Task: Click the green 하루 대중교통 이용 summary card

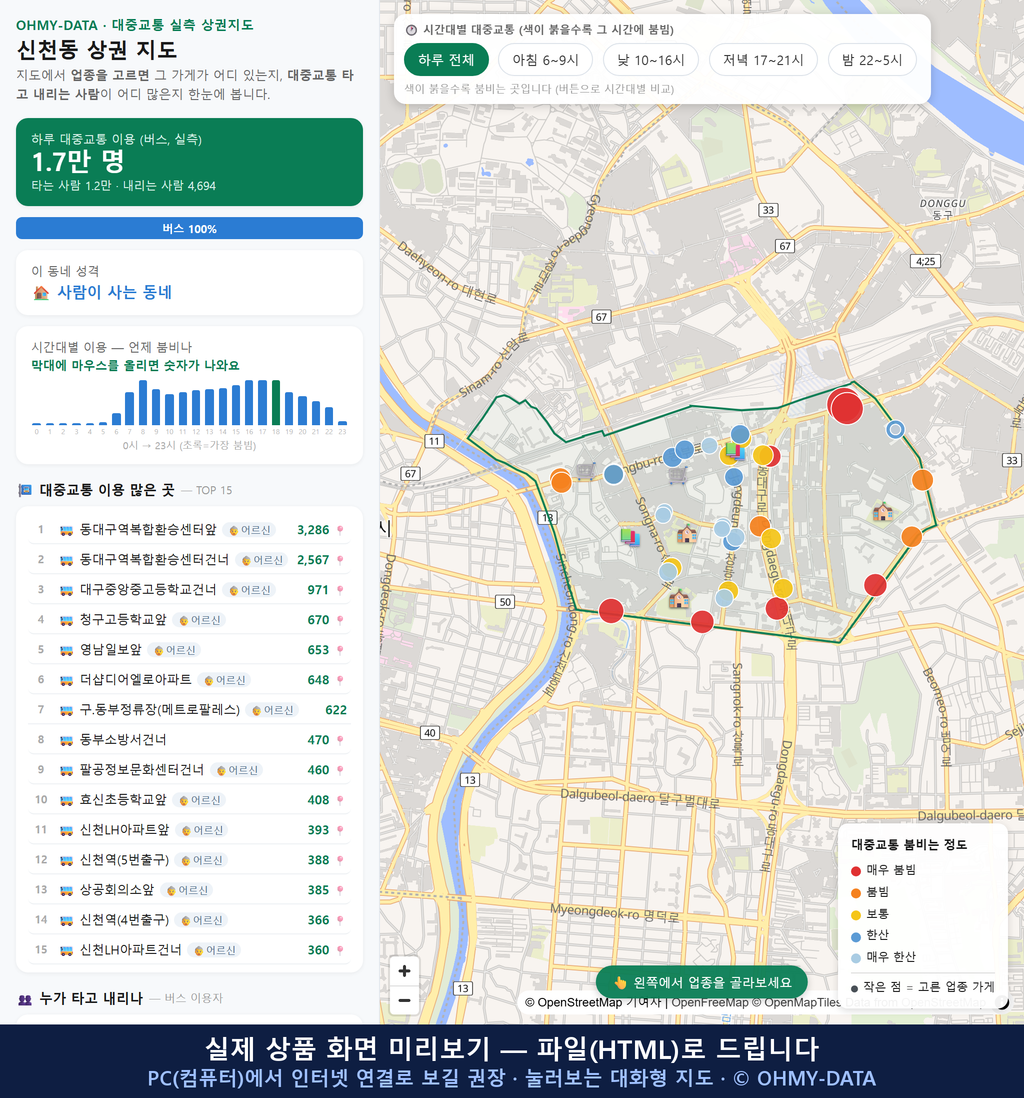Action: (189, 162)
